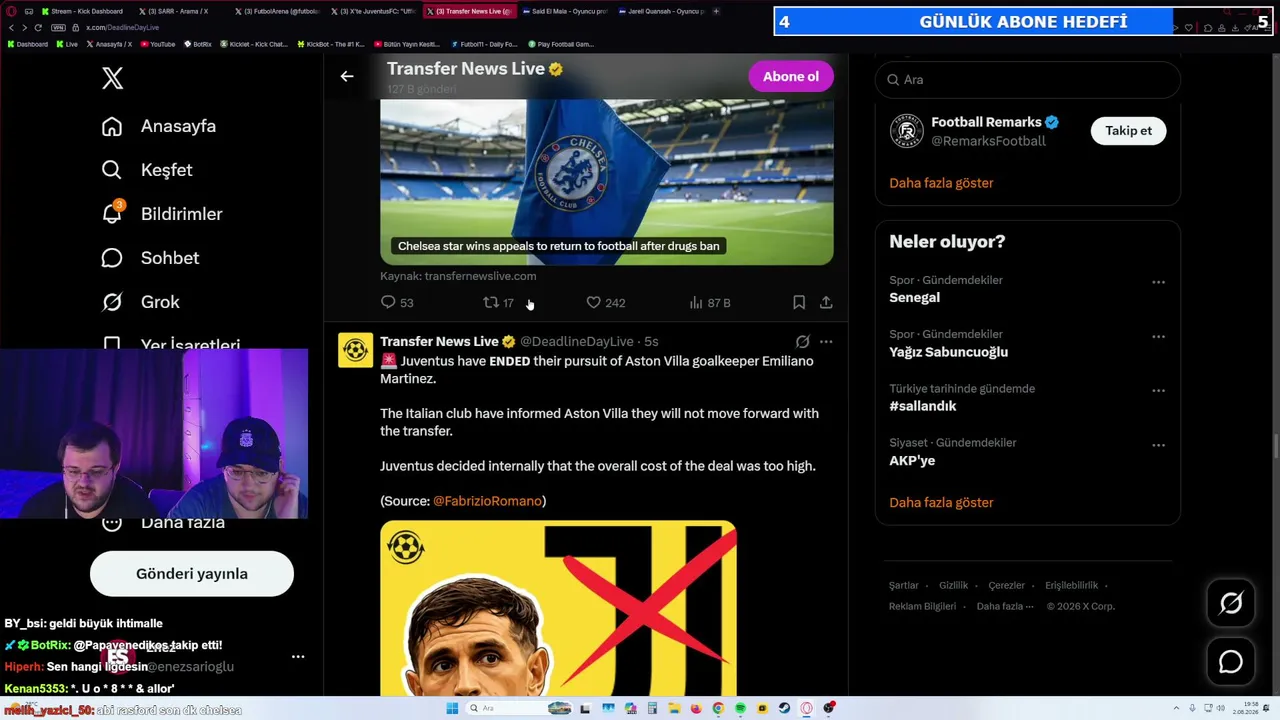Open the Juventus post avatar
1280x720 pixels.
coord(355,350)
